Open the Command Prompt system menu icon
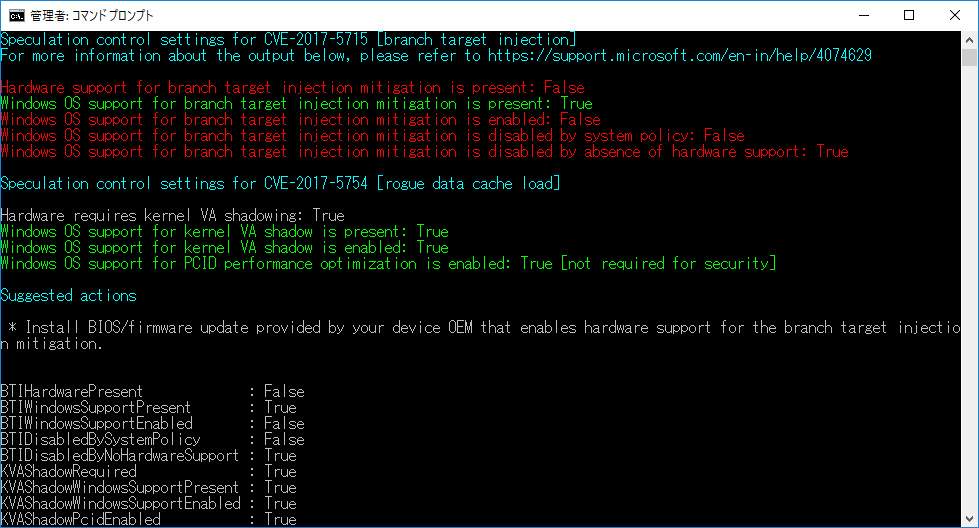 15,14
